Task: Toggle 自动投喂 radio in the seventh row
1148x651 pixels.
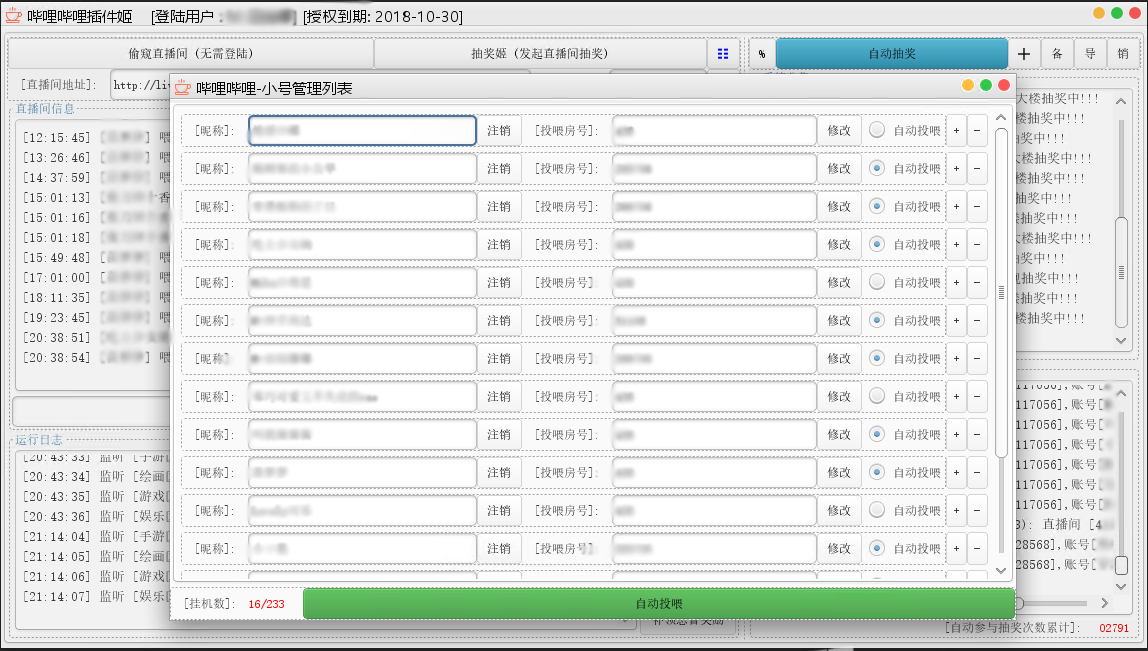Action: point(876,358)
